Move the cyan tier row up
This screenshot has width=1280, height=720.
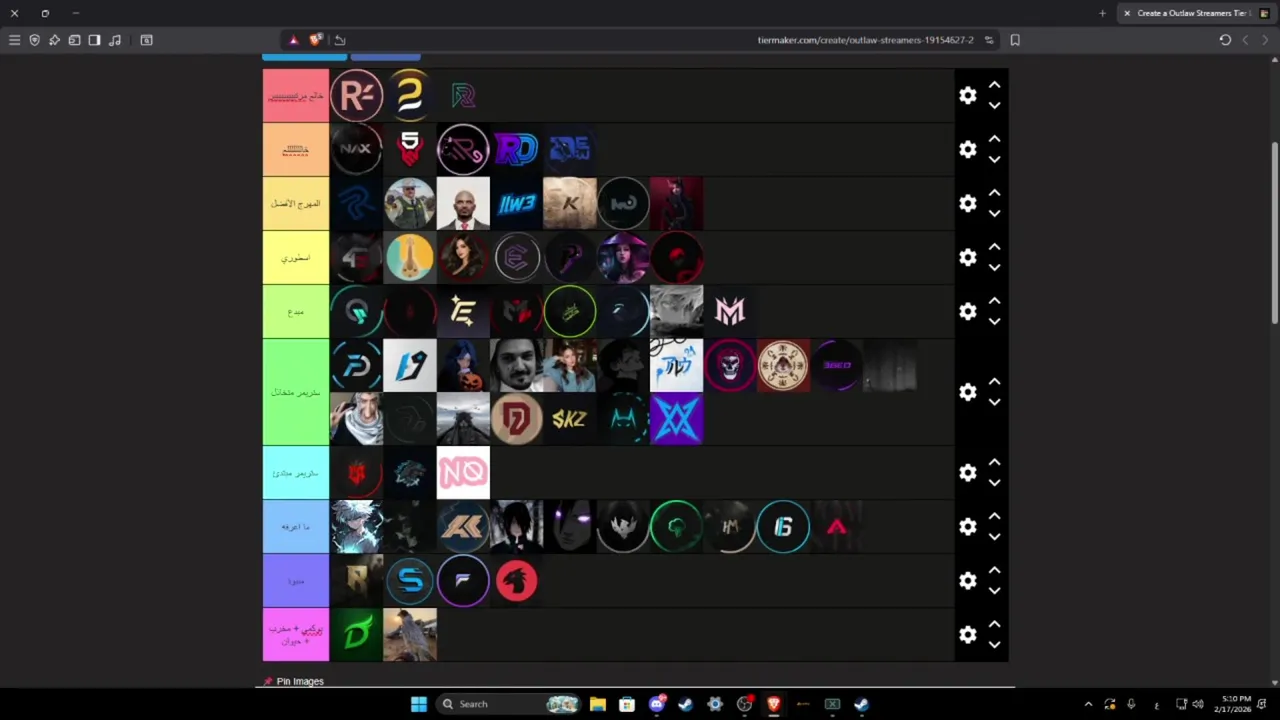point(994,462)
